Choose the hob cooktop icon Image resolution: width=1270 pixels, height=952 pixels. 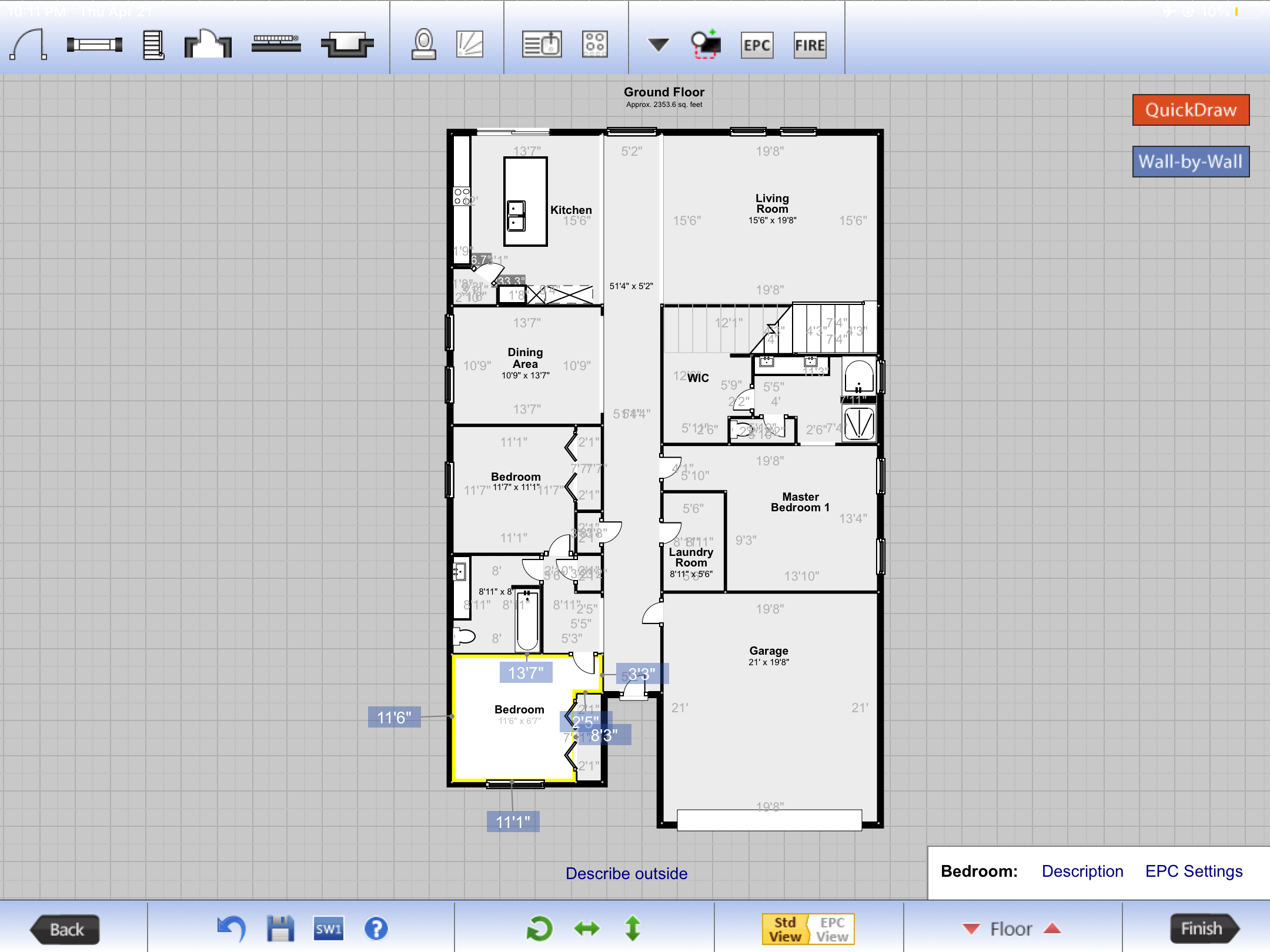point(594,45)
